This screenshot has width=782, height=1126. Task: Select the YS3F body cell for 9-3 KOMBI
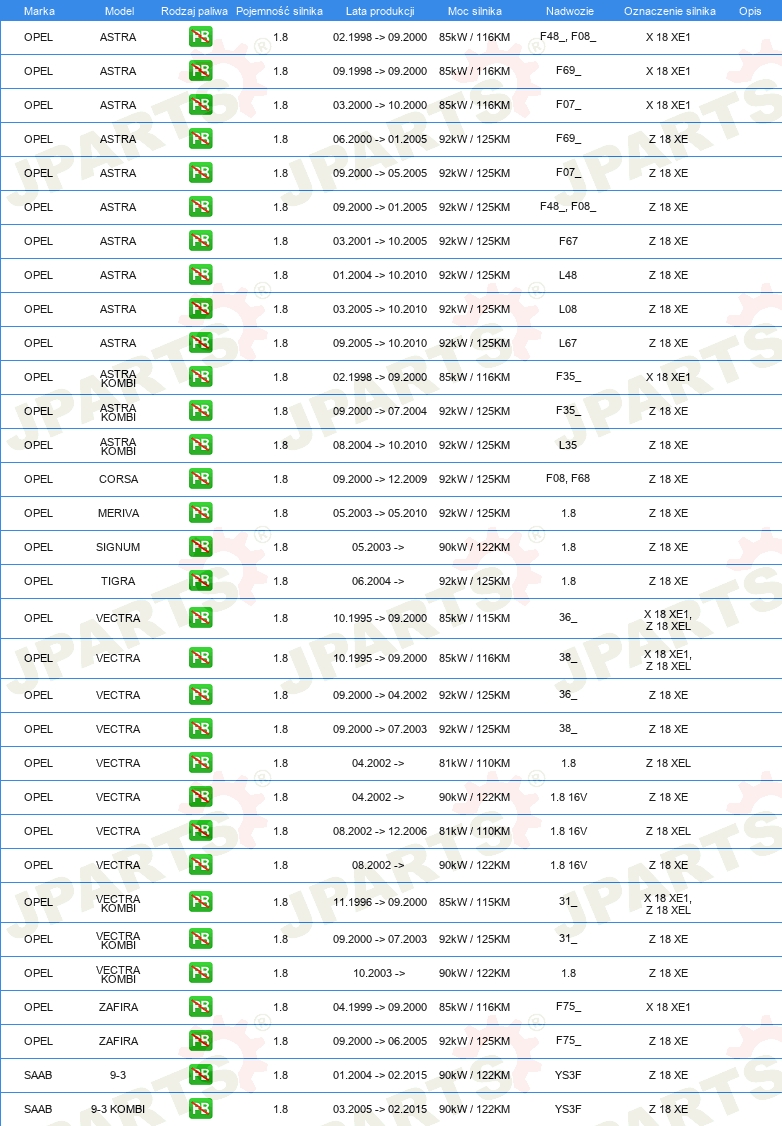click(568, 1109)
